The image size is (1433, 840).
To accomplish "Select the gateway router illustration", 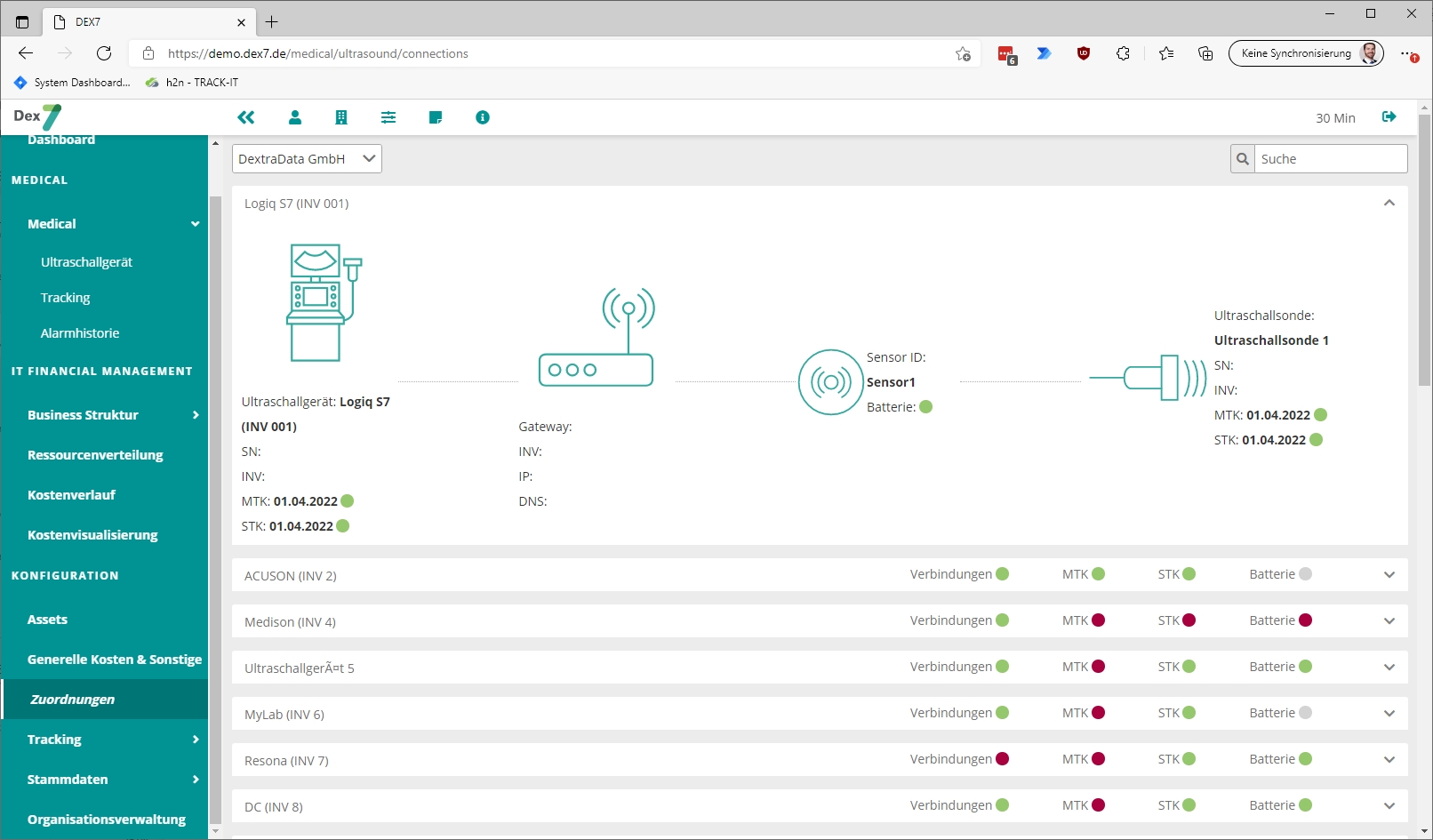I will 596,337.
